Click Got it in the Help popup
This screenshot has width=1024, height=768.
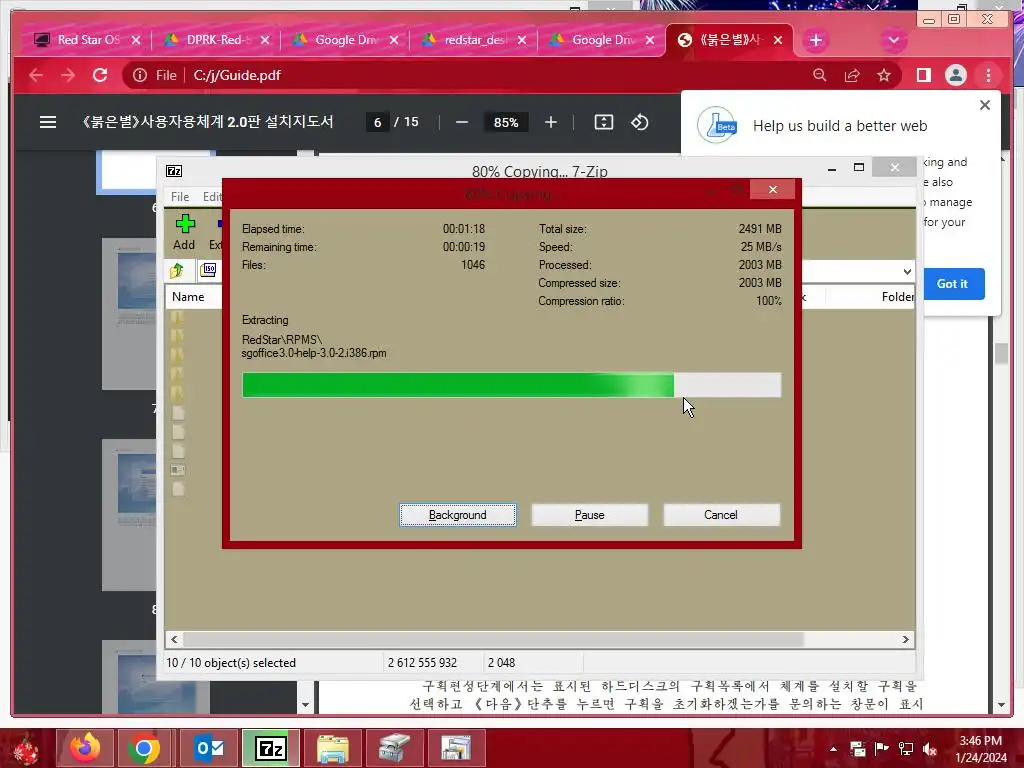[x=952, y=283]
